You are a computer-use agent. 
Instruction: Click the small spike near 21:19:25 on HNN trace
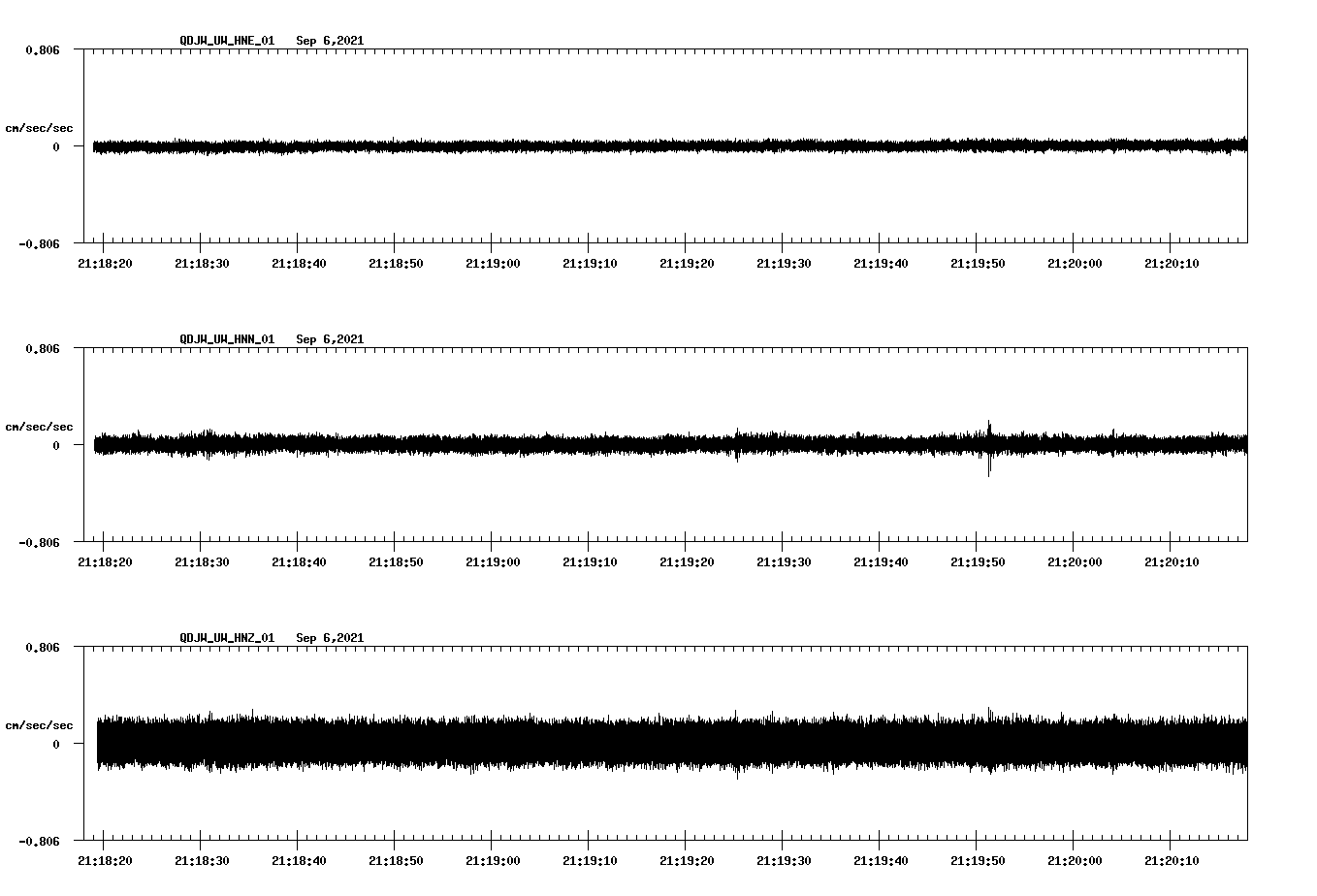[x=737, y=445]
